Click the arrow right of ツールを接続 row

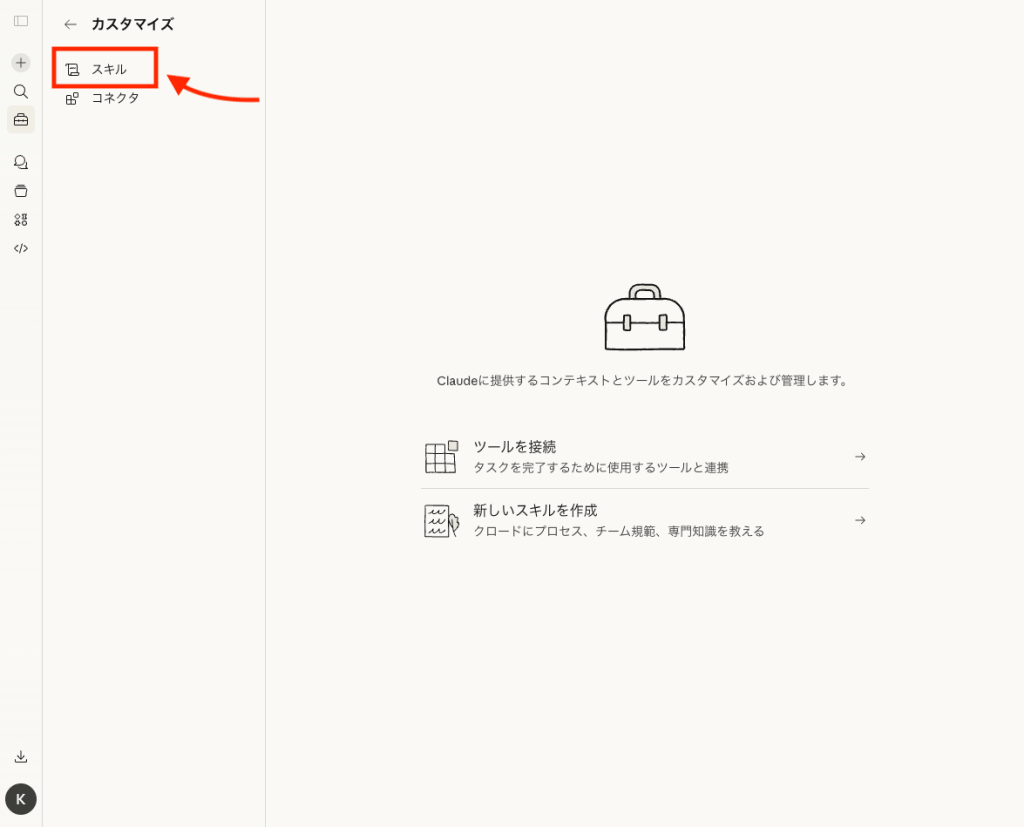coord(859,457)
